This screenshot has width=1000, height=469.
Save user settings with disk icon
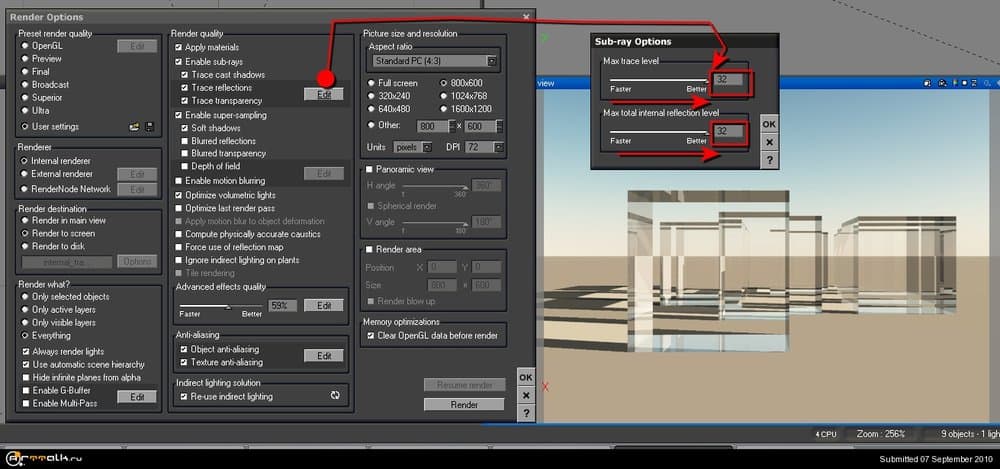point(149,127)
